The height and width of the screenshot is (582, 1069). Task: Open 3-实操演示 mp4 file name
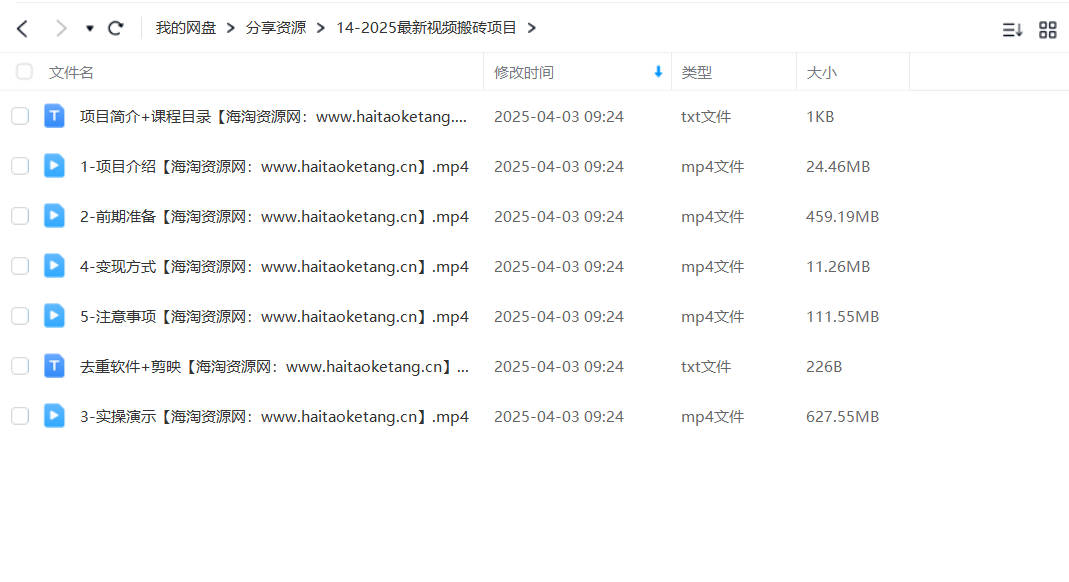pos(274,416)
